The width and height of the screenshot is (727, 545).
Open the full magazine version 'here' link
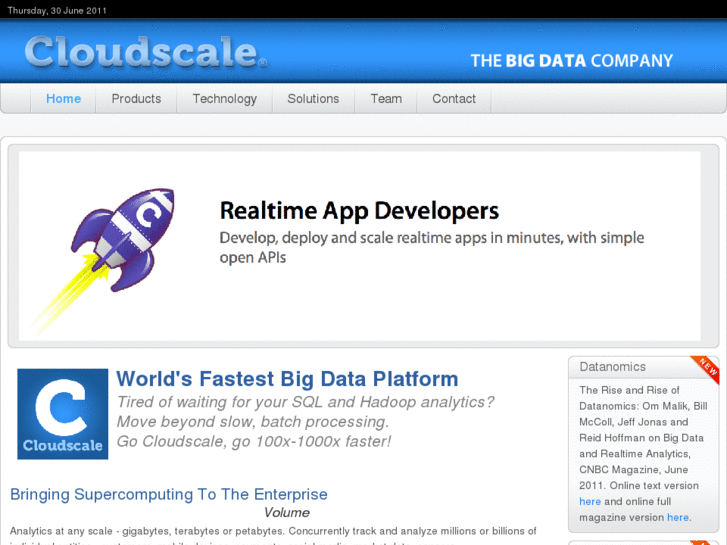coord(678,517)
